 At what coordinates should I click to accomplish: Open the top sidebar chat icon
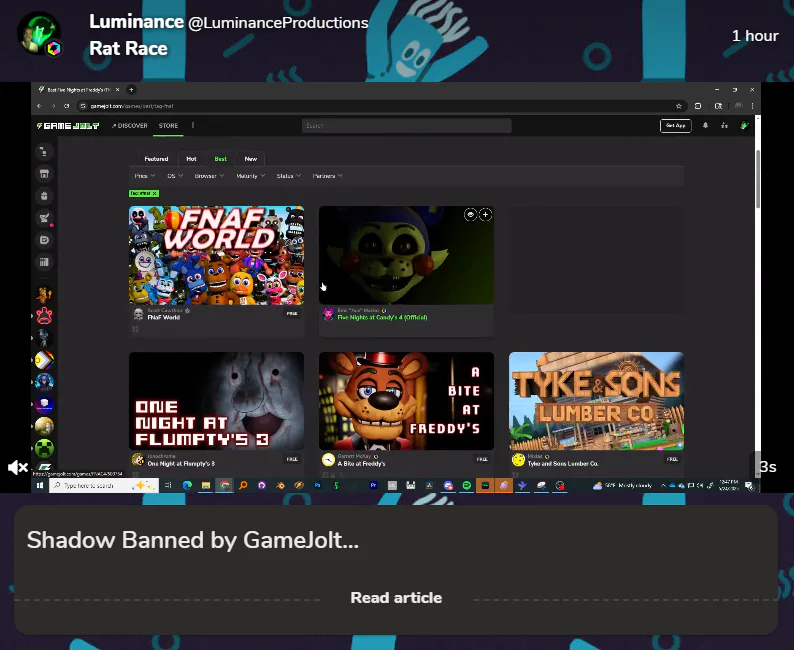point(44,151)
